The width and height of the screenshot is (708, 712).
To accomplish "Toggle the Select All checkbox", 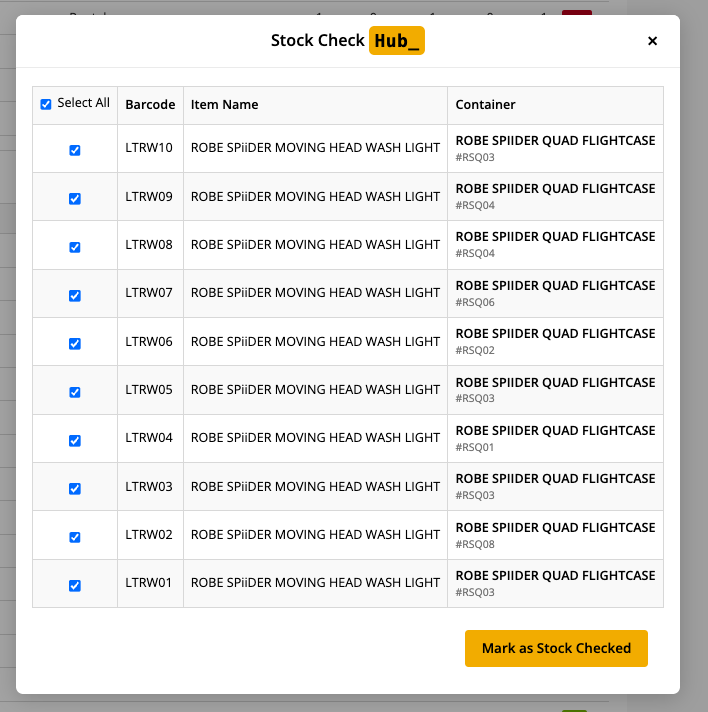I will pyautogui.click(x=46, y=104).
